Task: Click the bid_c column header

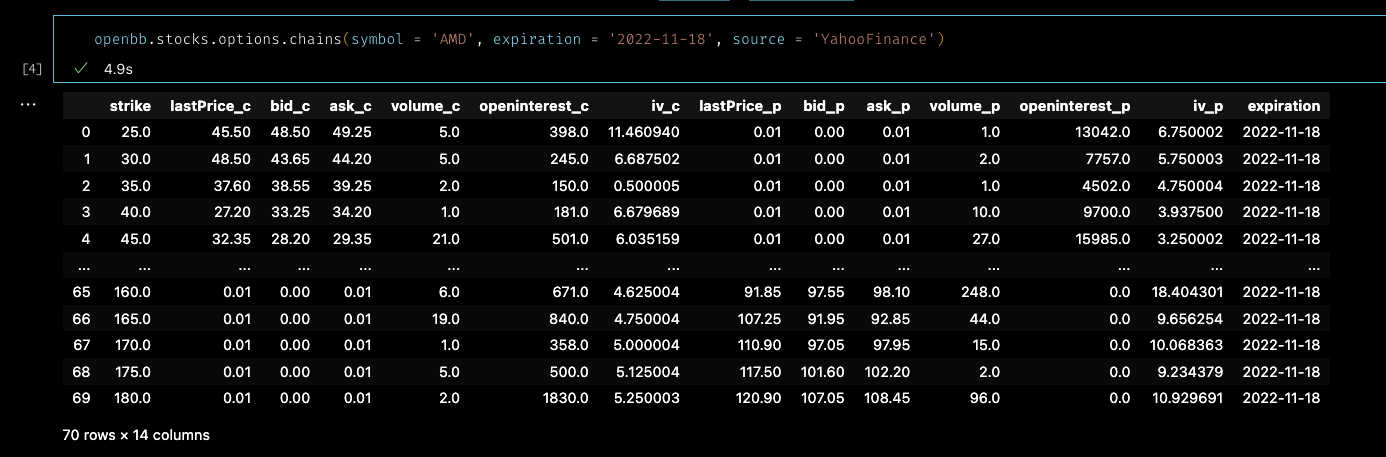Action: pos(291,105)
